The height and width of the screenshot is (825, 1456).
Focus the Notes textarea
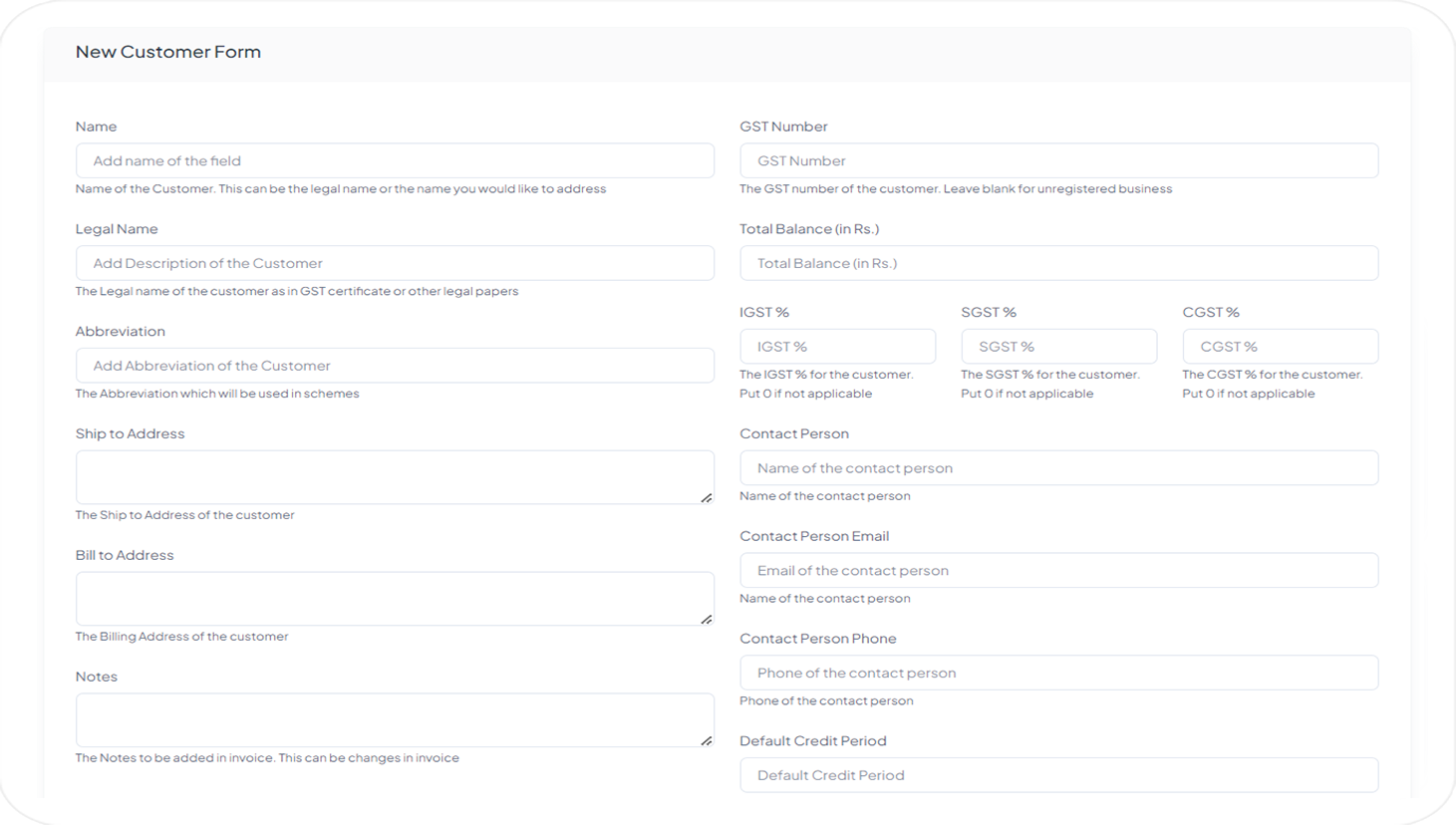(389, 720)
